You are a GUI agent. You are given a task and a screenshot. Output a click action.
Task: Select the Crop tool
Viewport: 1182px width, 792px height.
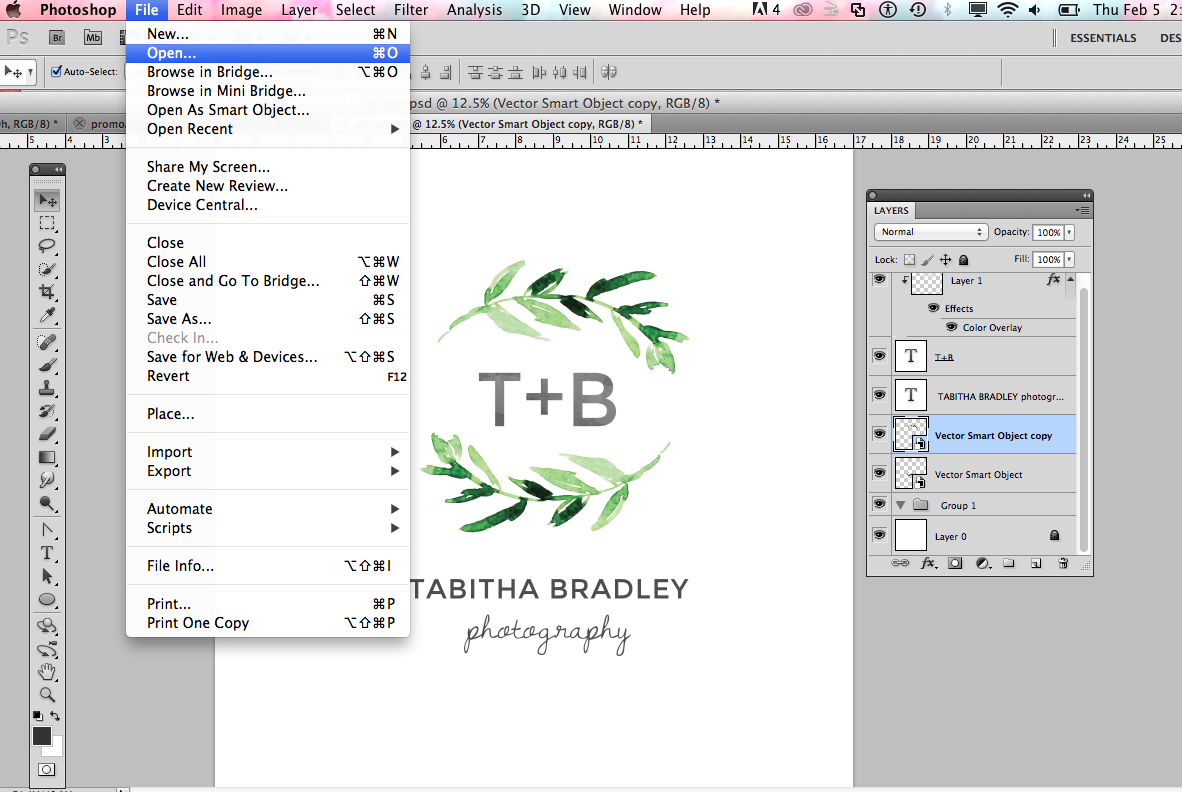46,292
